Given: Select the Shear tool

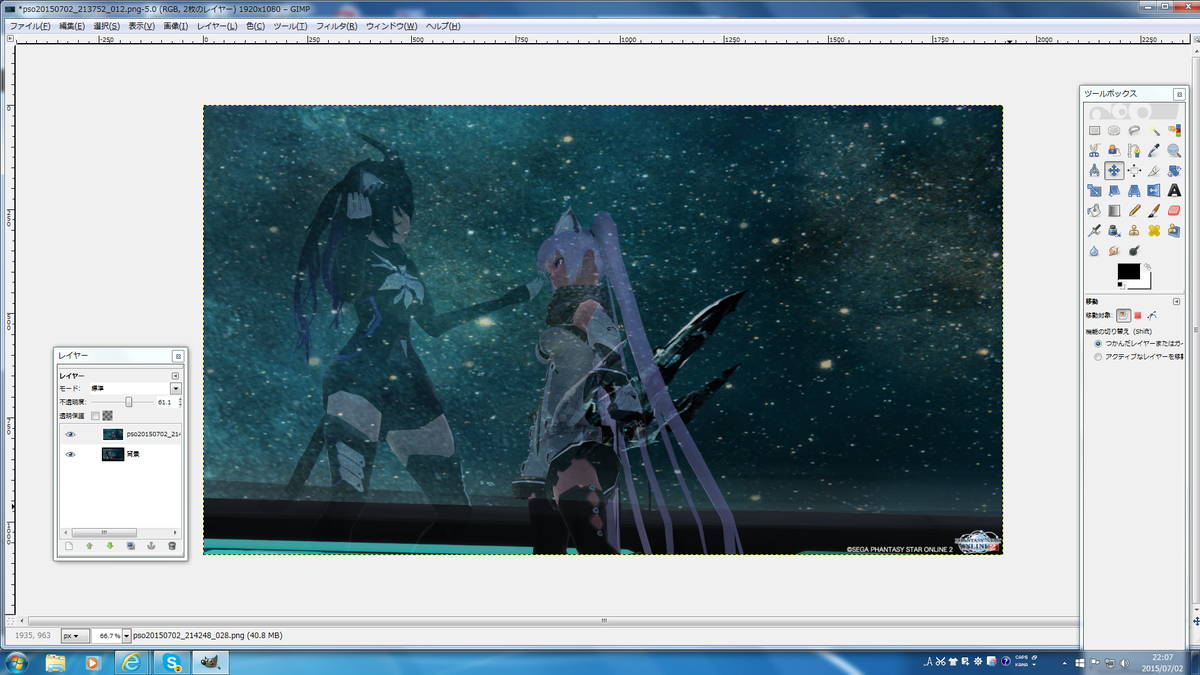Looking at the screenshot, I should pos(1114,191).
